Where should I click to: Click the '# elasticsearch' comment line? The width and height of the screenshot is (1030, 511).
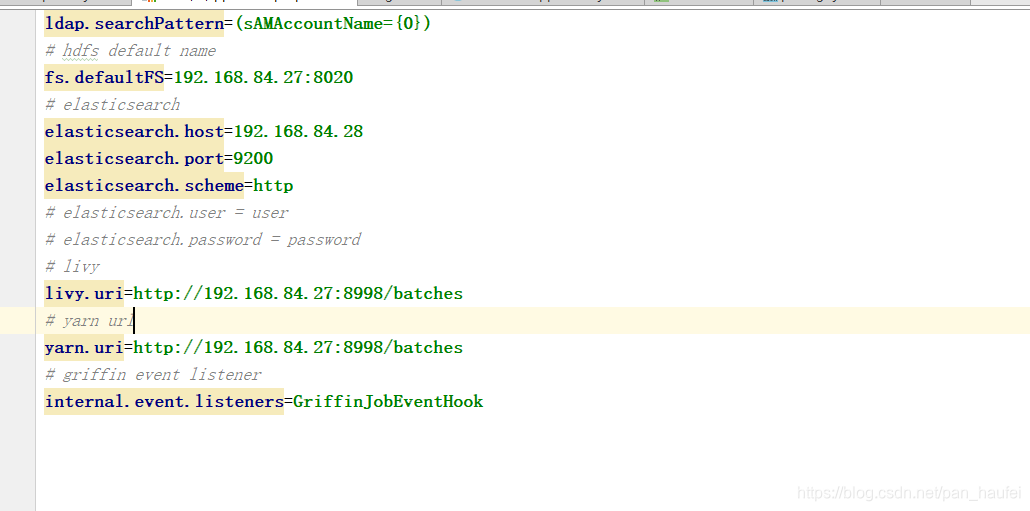[112, 105]
